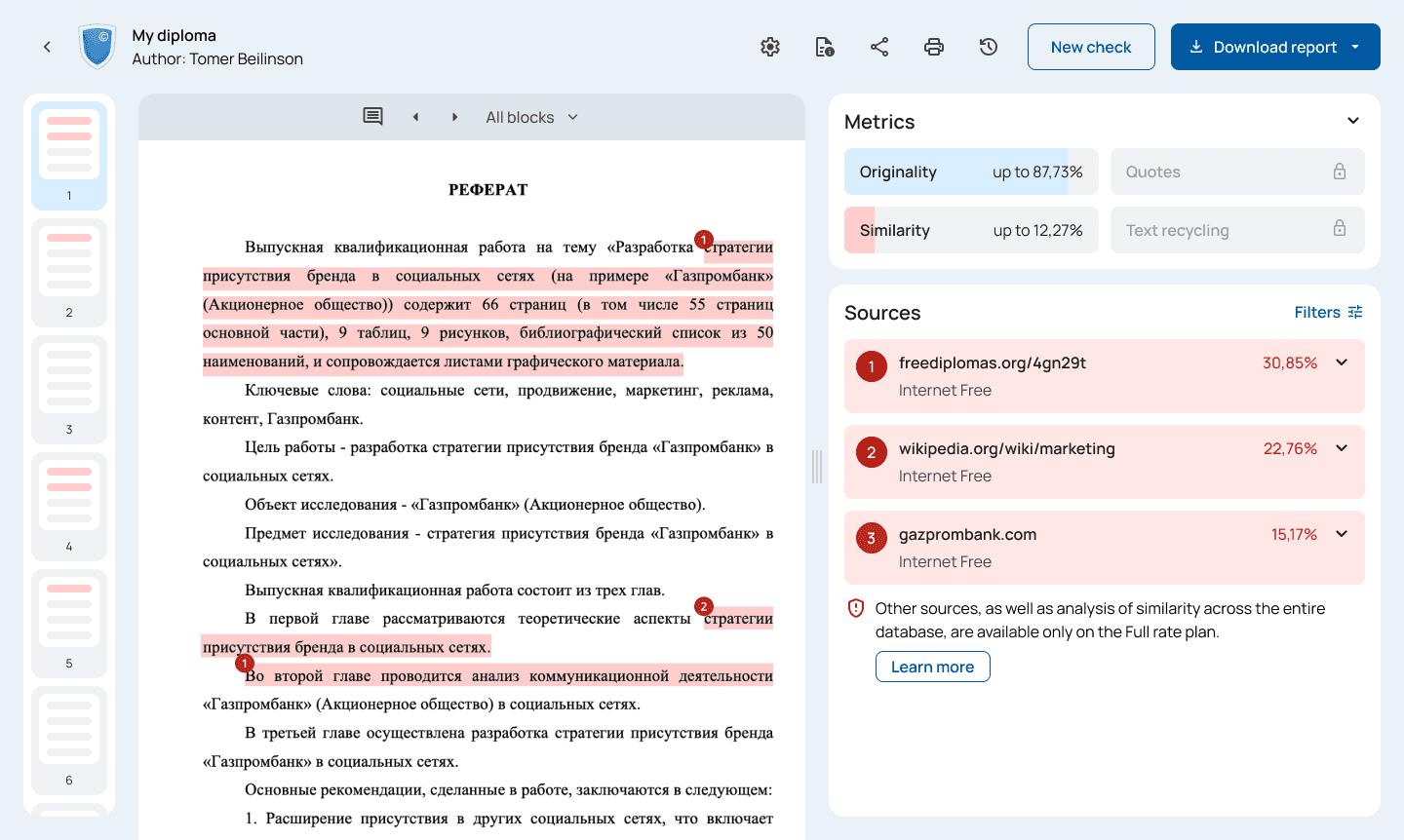Viewport: 1404px width, 840px height.
Task: Go to previous block arrow
Action: pyautogui.click(x=415, y=117)
